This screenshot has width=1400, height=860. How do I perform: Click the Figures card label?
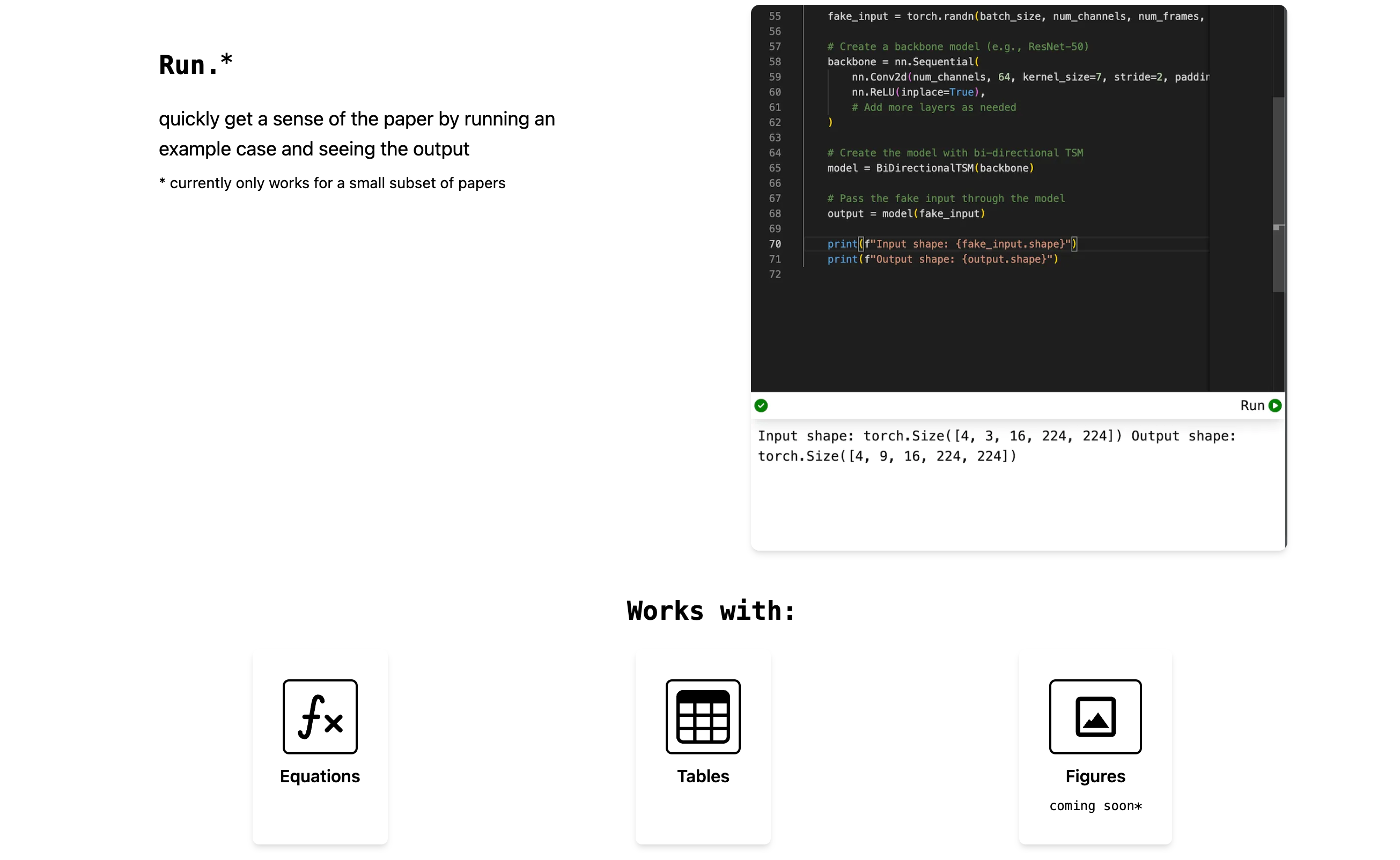[x=1094, y=776]
